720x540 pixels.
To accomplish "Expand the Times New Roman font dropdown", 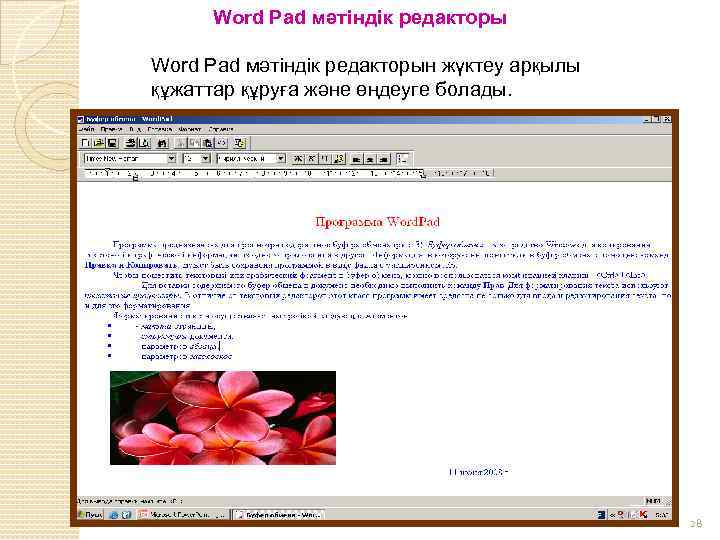I will coord(171,158).
